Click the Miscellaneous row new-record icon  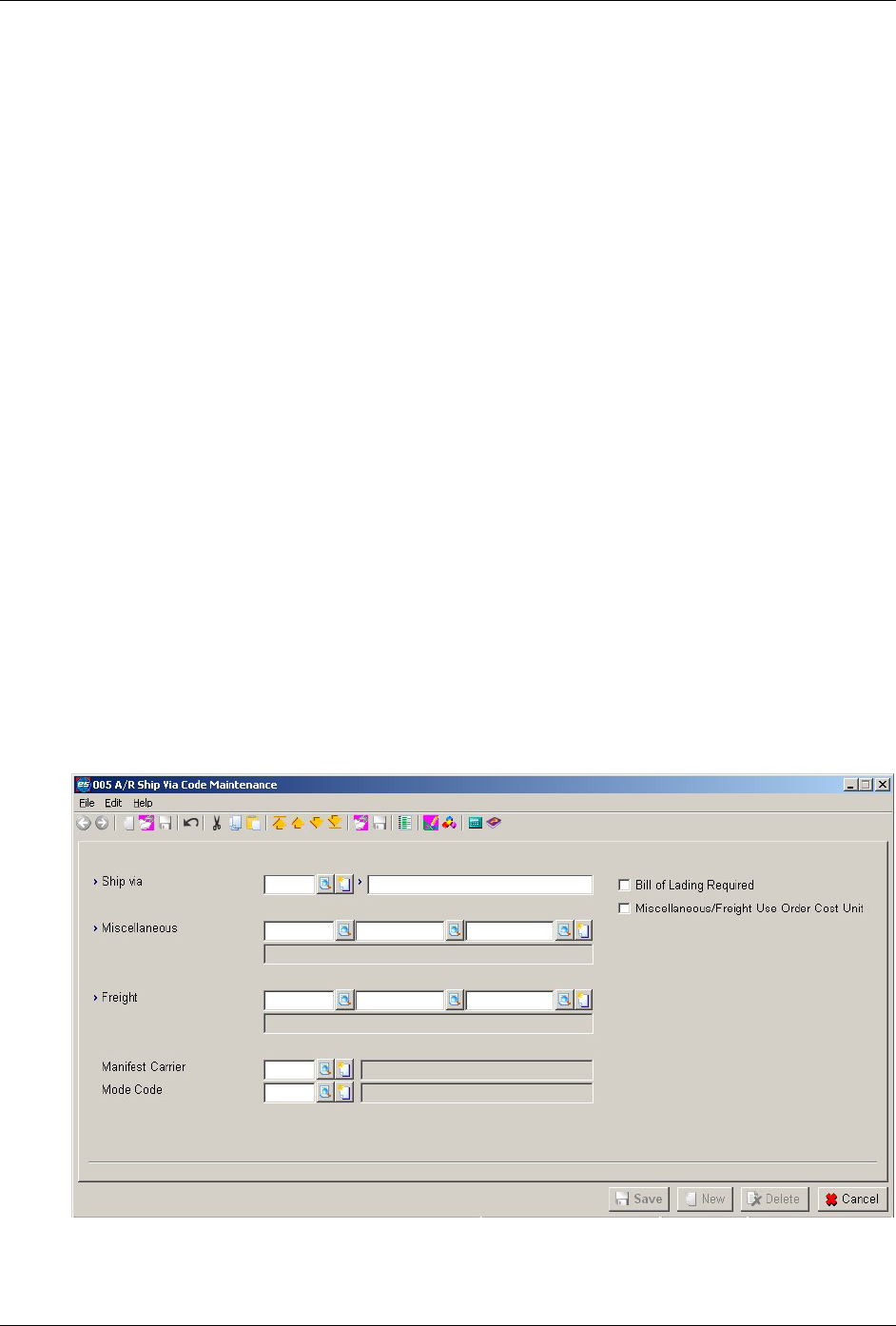point(583,930)
